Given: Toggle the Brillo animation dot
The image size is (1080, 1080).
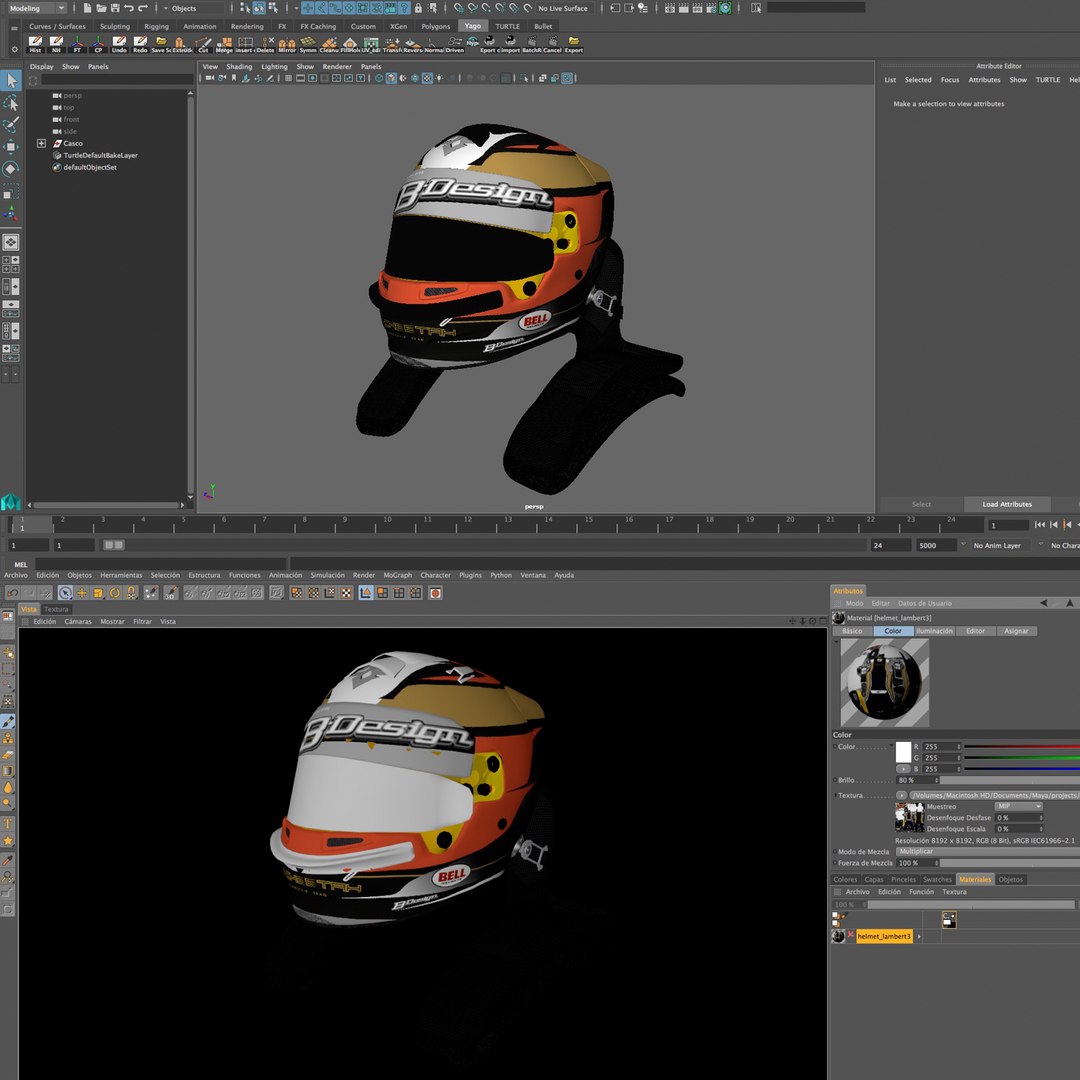Looking at the screenshot, I should 835,780.
